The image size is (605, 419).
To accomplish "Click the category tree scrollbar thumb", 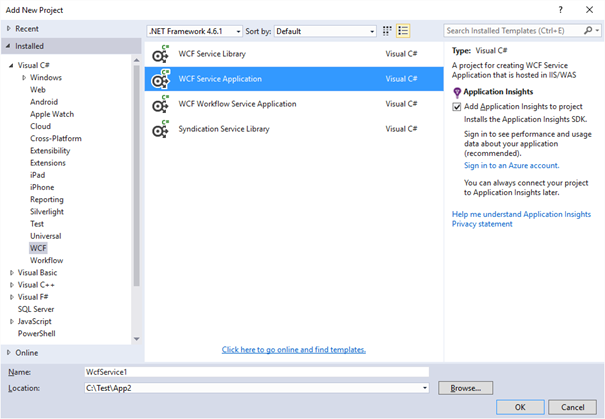I will pyautogui.click(x=136, y=176).
